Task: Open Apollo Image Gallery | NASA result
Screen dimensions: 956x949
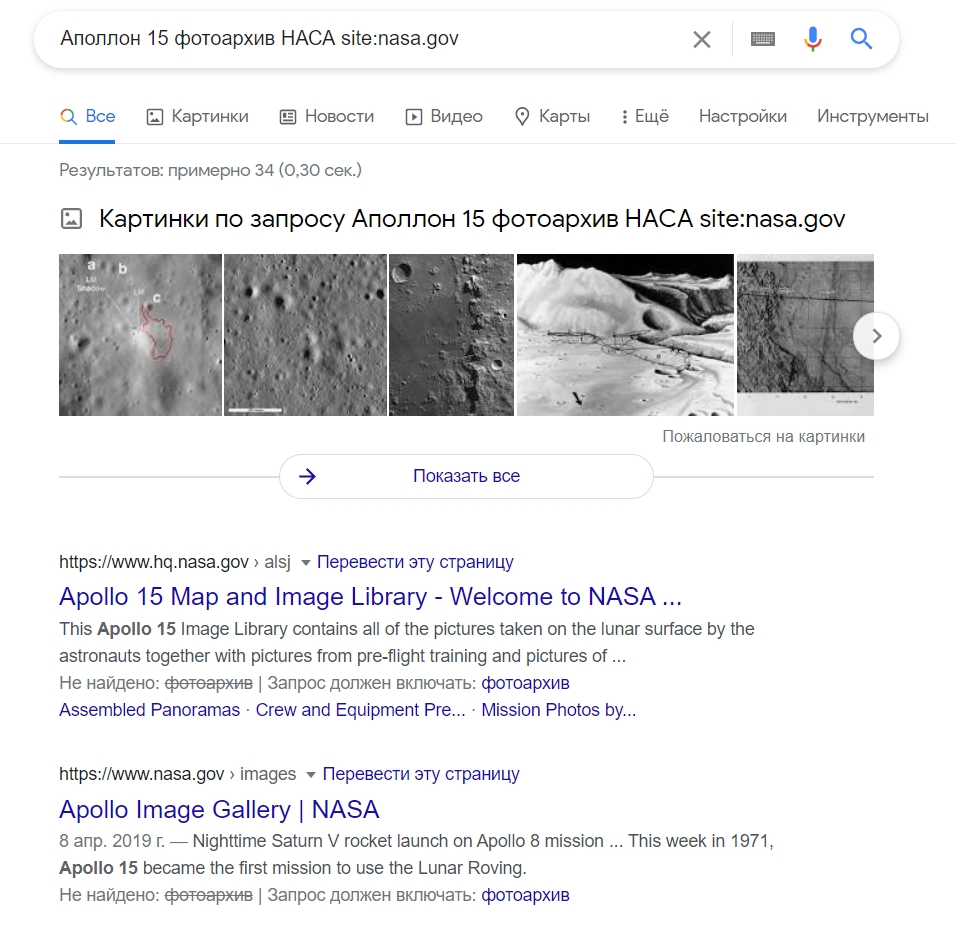Action: coord(219,809)
